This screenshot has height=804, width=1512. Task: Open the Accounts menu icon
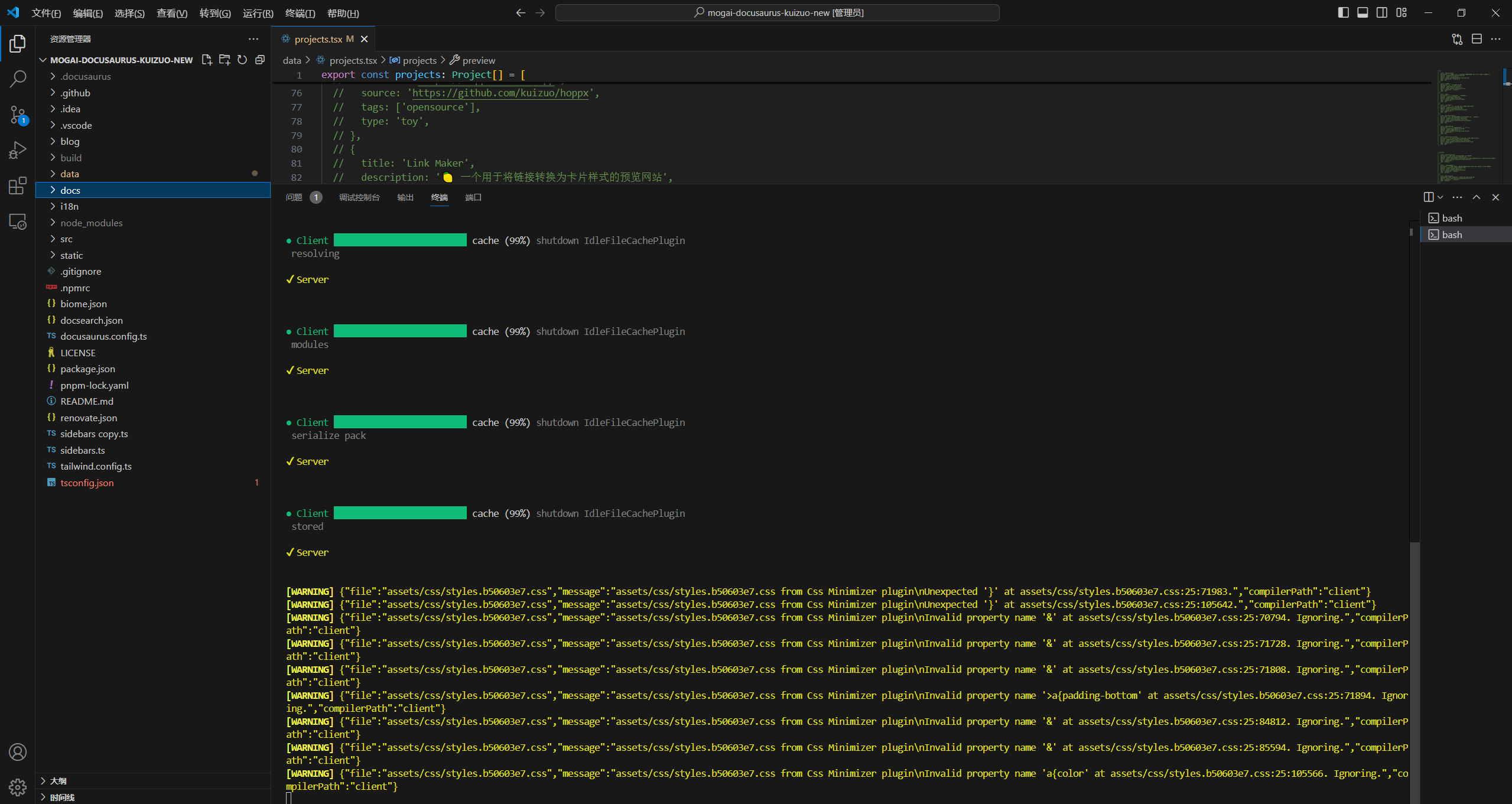click(x=18, y=752)
